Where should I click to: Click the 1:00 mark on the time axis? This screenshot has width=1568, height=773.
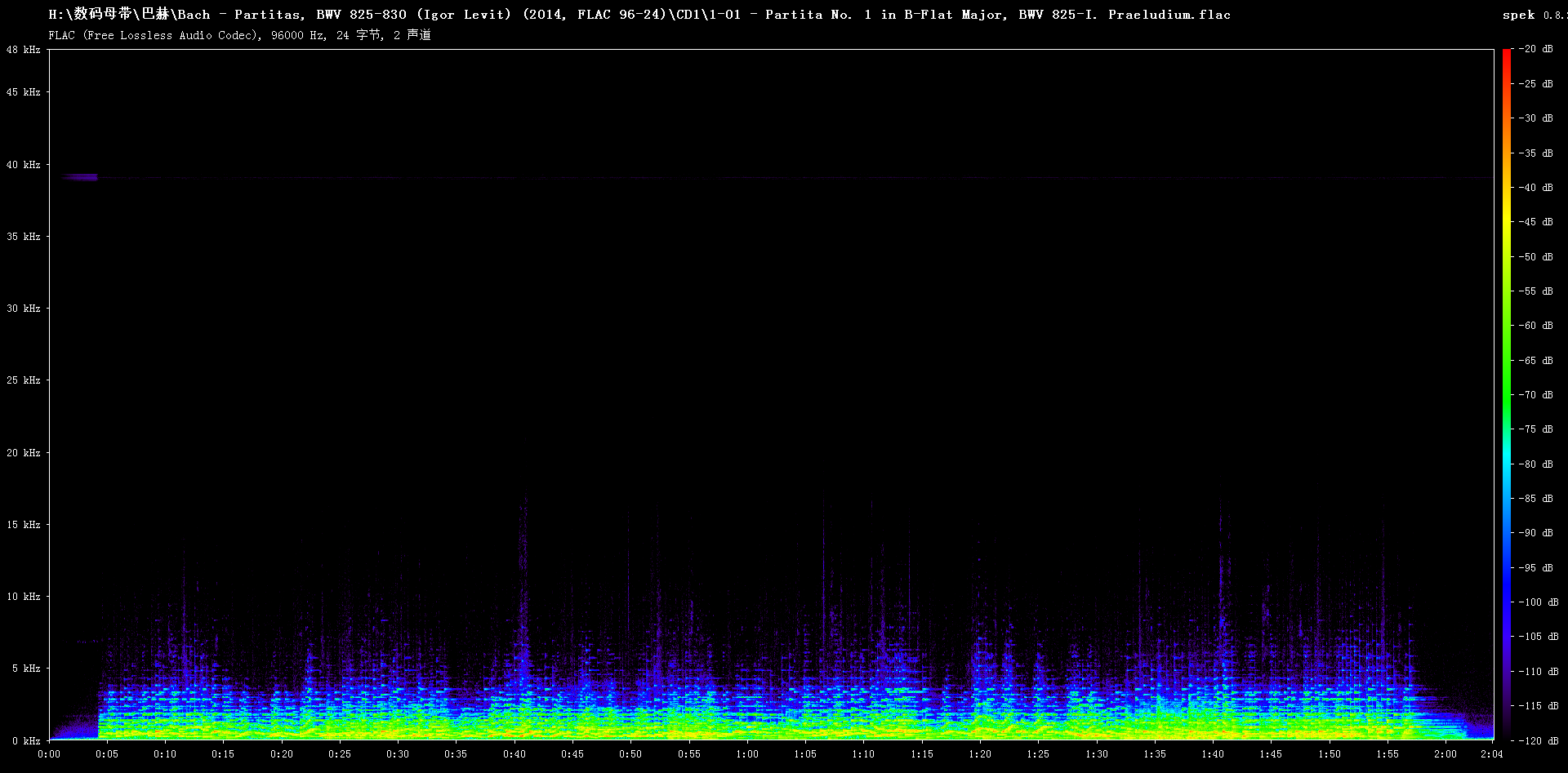click(x=746, y=754)
